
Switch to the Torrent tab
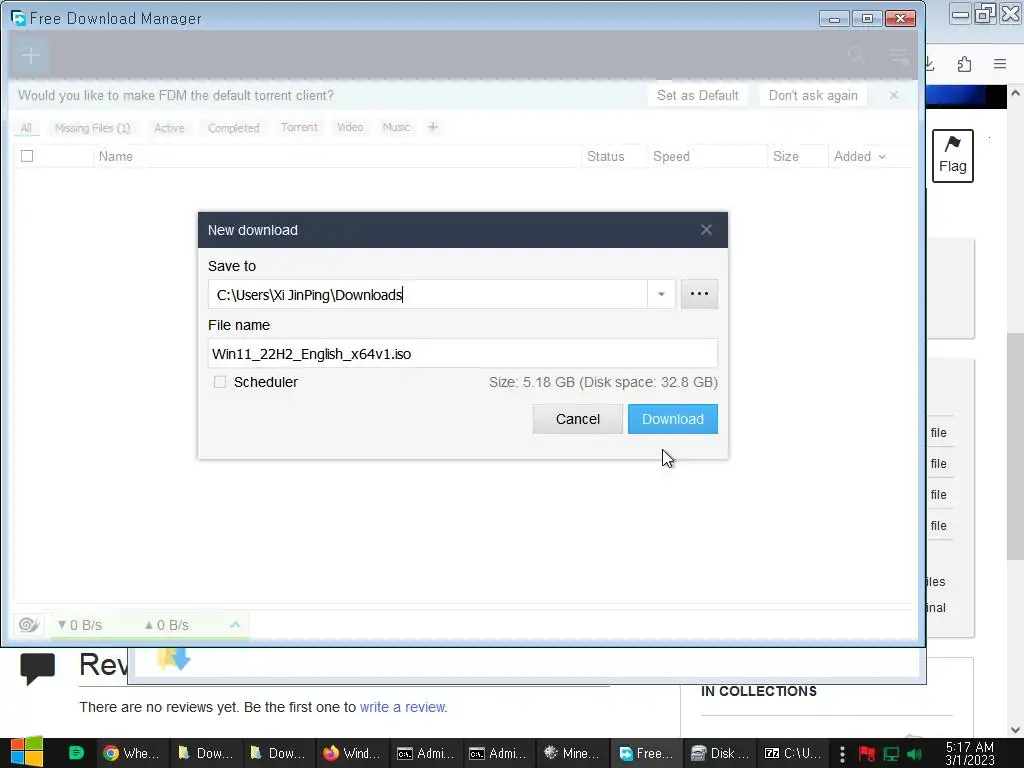[x=299, y=127]
